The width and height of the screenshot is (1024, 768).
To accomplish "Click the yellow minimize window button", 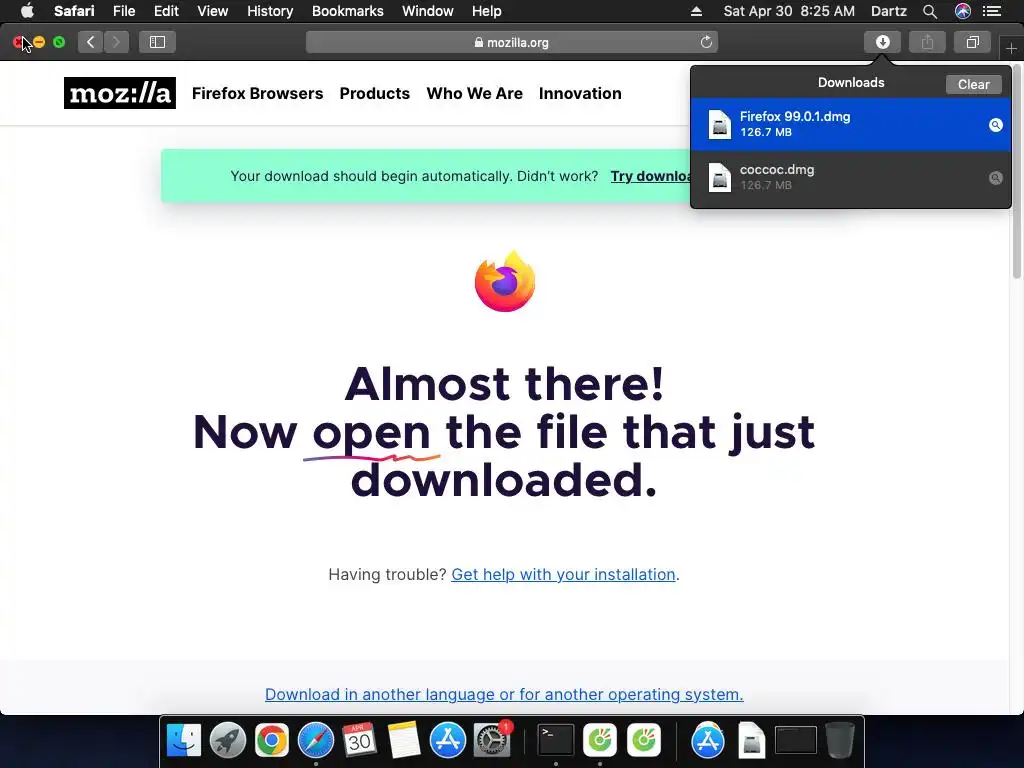I will tap(39, 42).
